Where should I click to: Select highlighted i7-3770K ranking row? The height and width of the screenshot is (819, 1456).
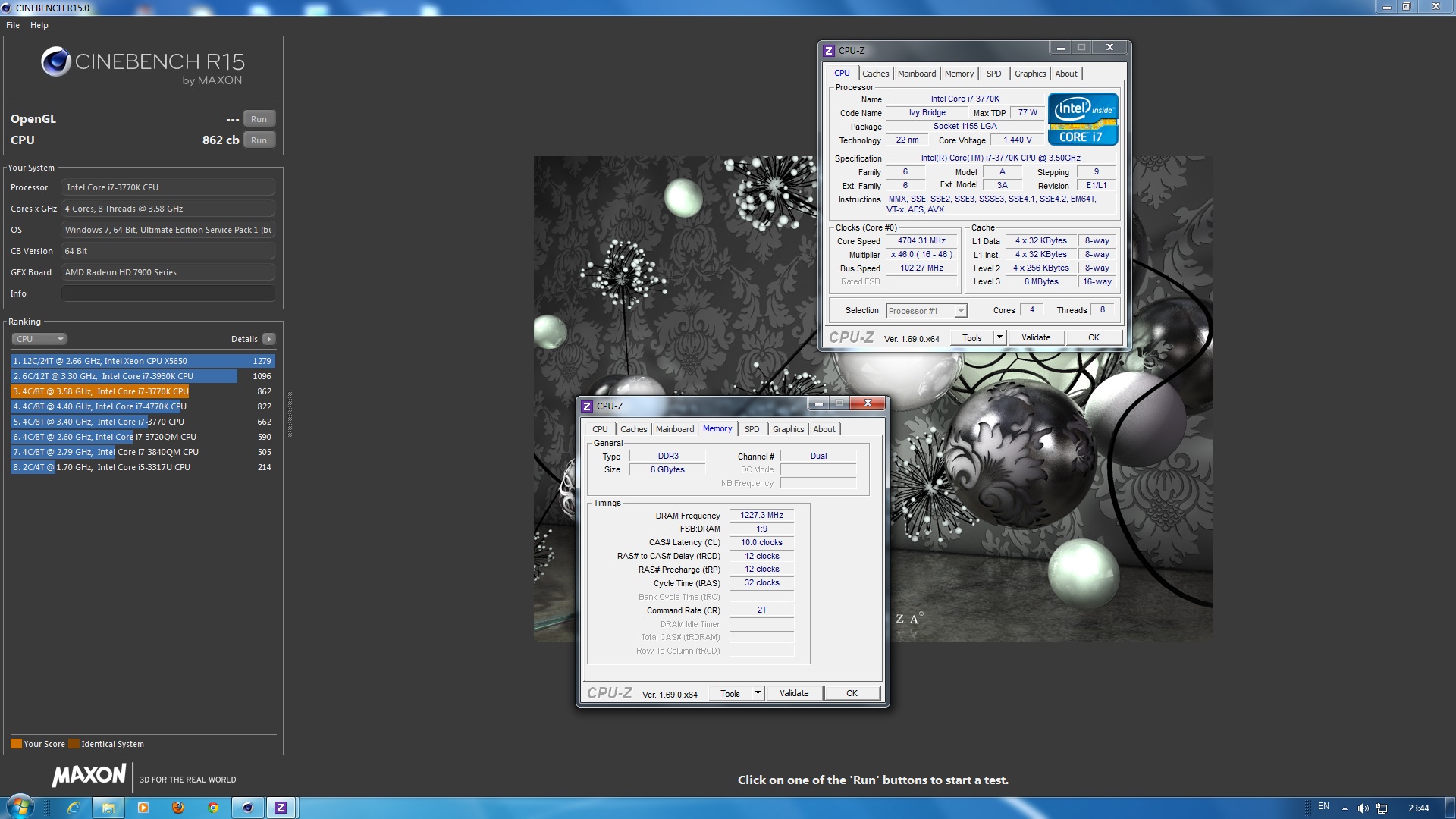(143, 391)
